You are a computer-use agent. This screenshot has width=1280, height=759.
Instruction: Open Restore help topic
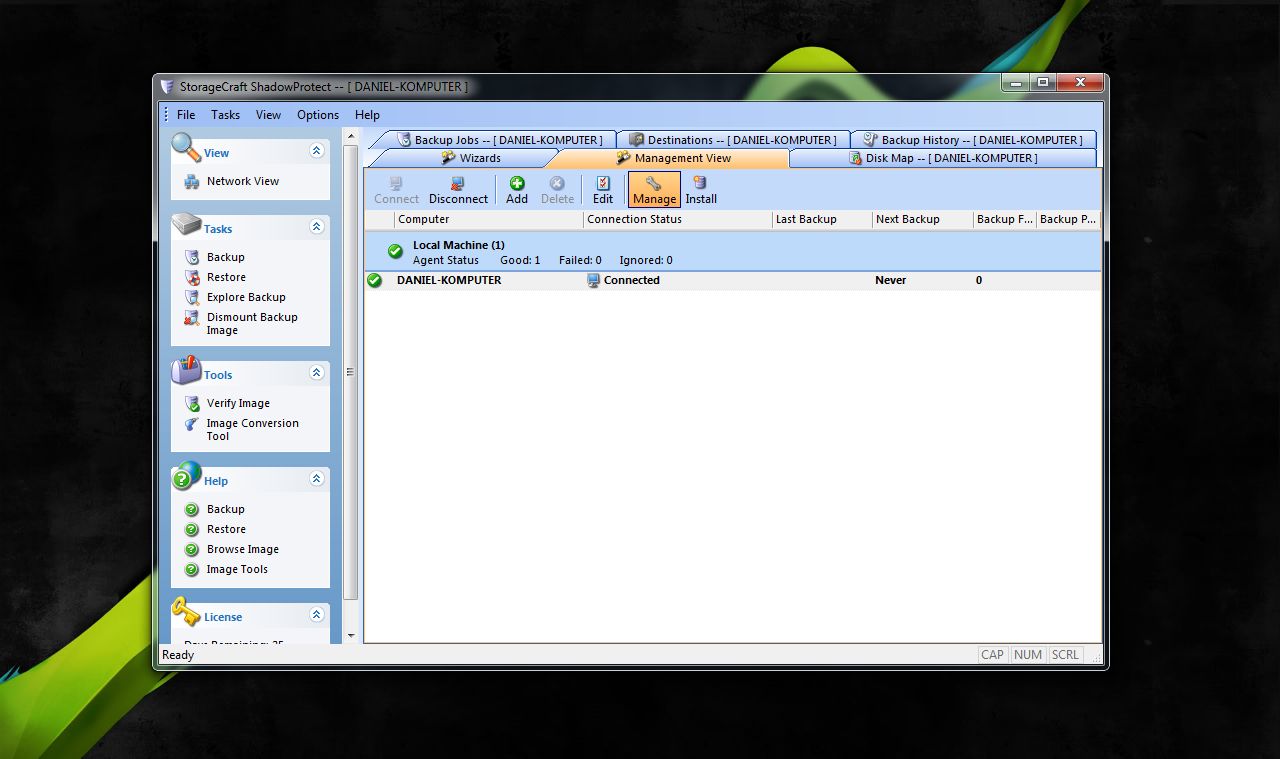click(x=226, y=529)
